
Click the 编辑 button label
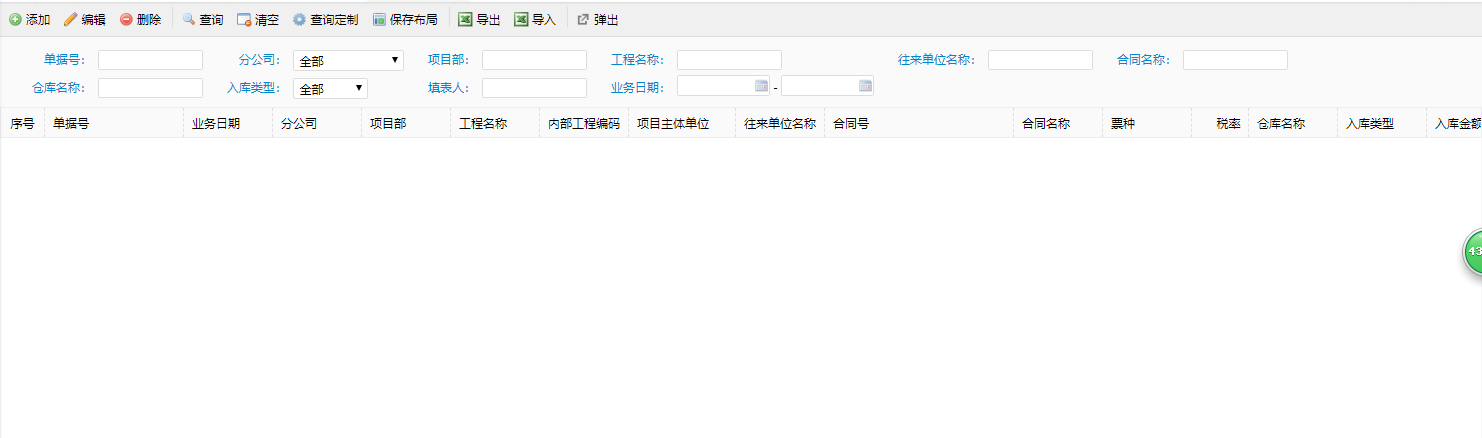tap(93, 20)
